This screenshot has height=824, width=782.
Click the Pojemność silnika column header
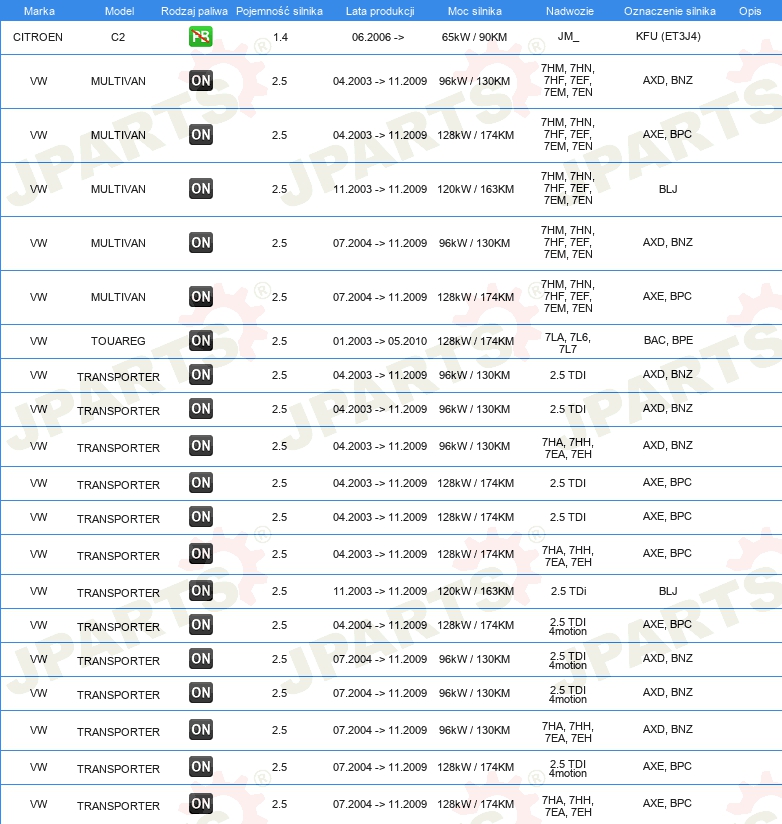(x=279, y=11)
